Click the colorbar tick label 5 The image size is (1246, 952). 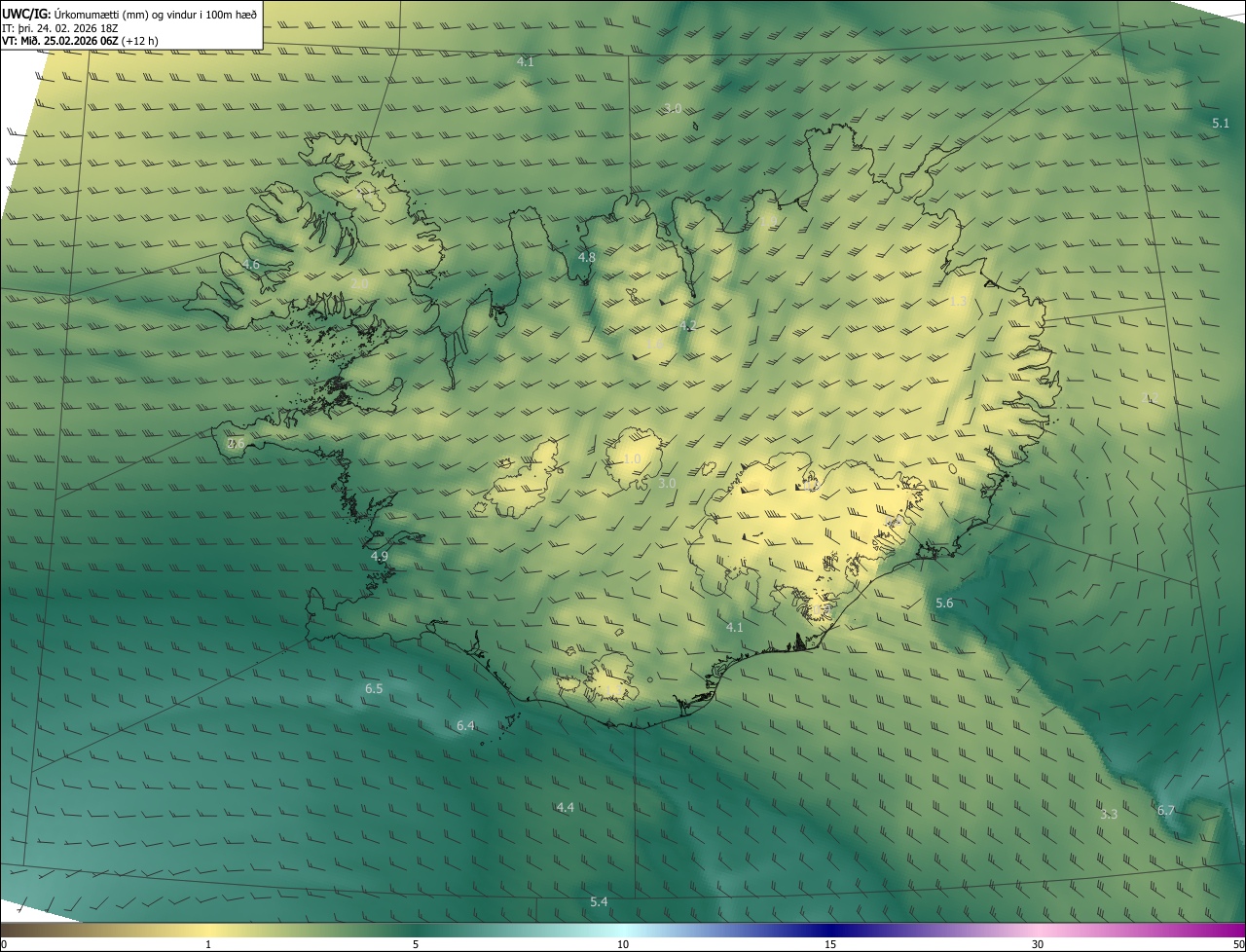pyautogui.click(x=416, y=945)
